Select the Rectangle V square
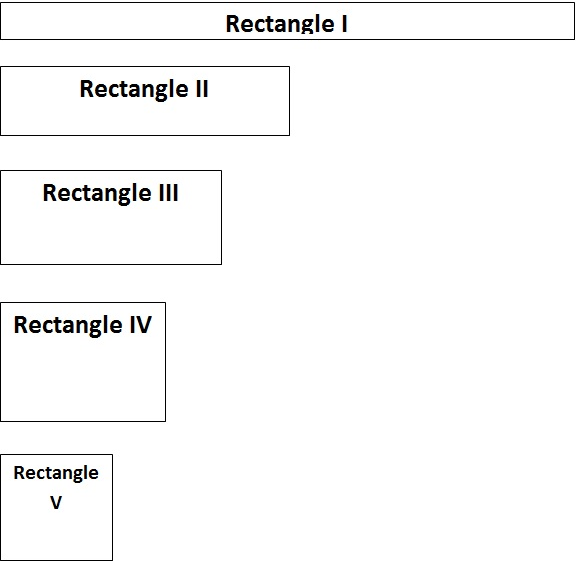 (56, 507)
